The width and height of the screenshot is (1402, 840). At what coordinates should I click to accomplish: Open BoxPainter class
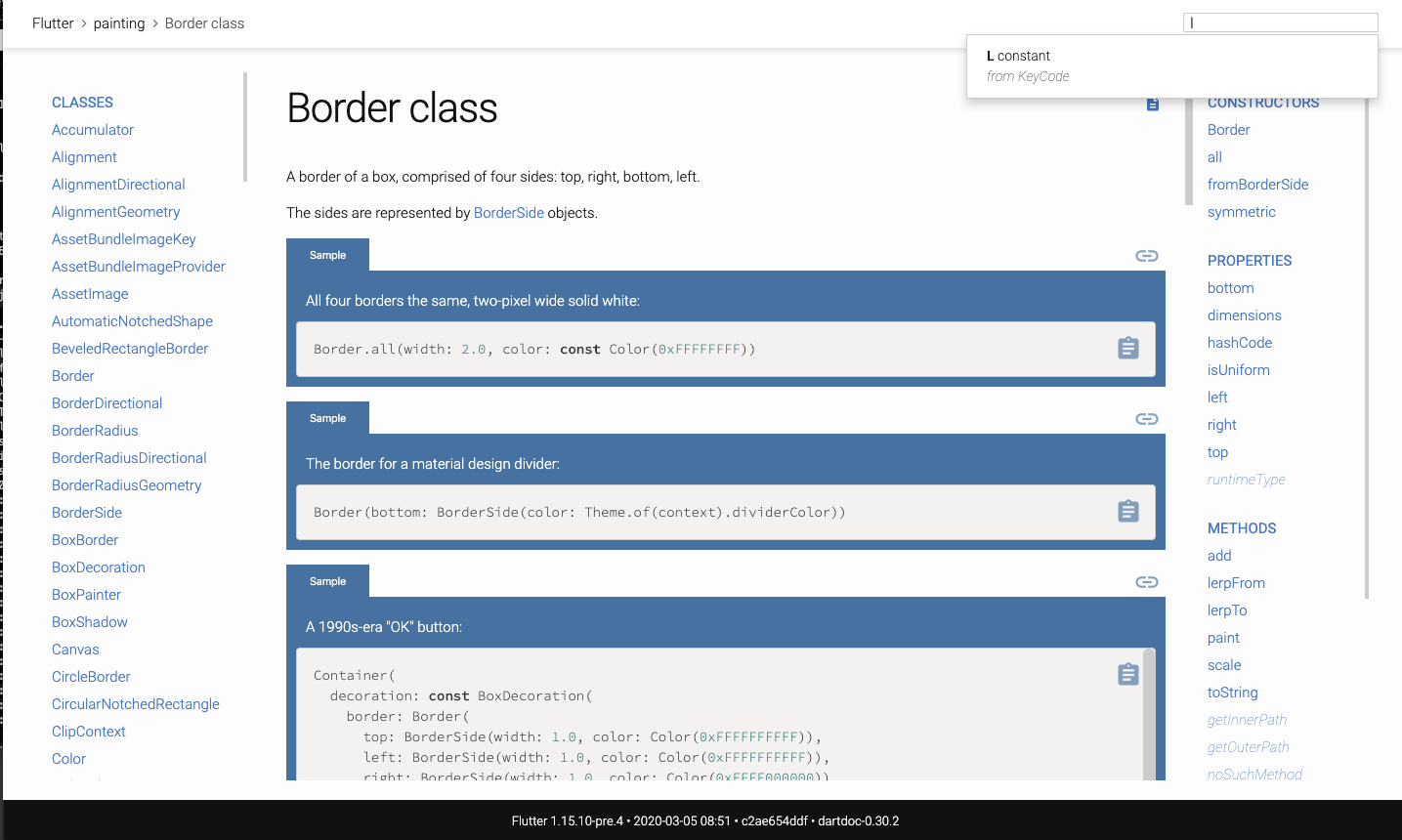click(x=87, y=595)
